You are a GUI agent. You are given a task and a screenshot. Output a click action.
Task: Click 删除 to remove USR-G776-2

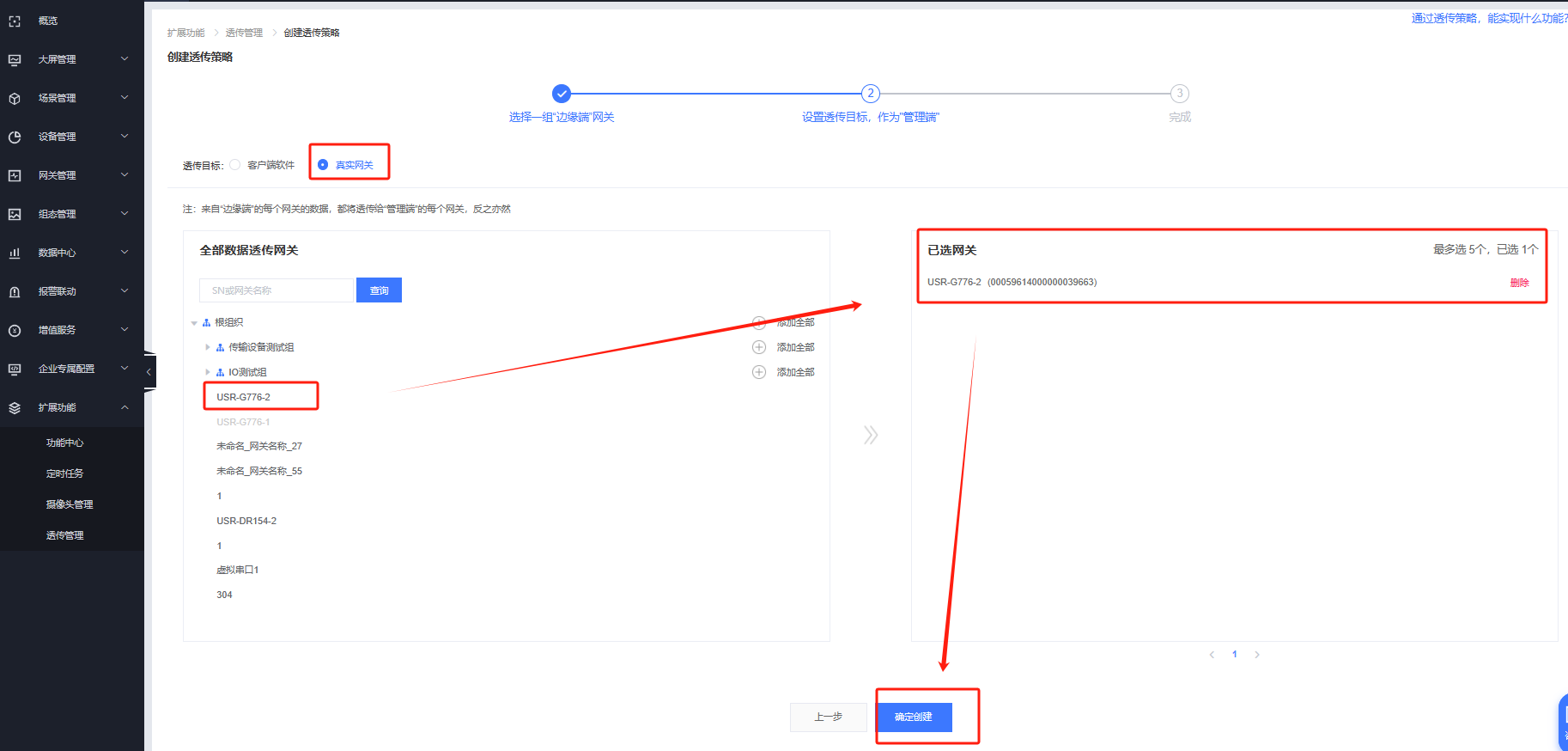1519,283
